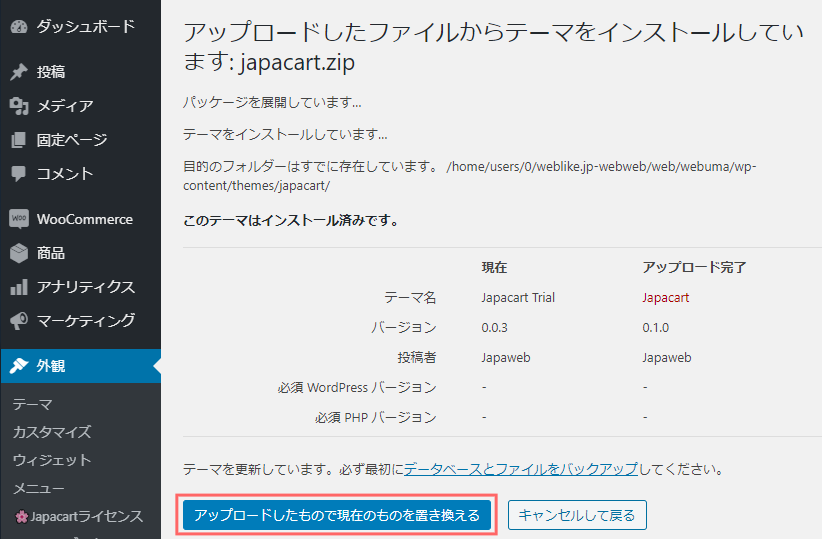
Task: Click the red Japacart theme name
Action: pyautogui.click(x=665, y=298)
